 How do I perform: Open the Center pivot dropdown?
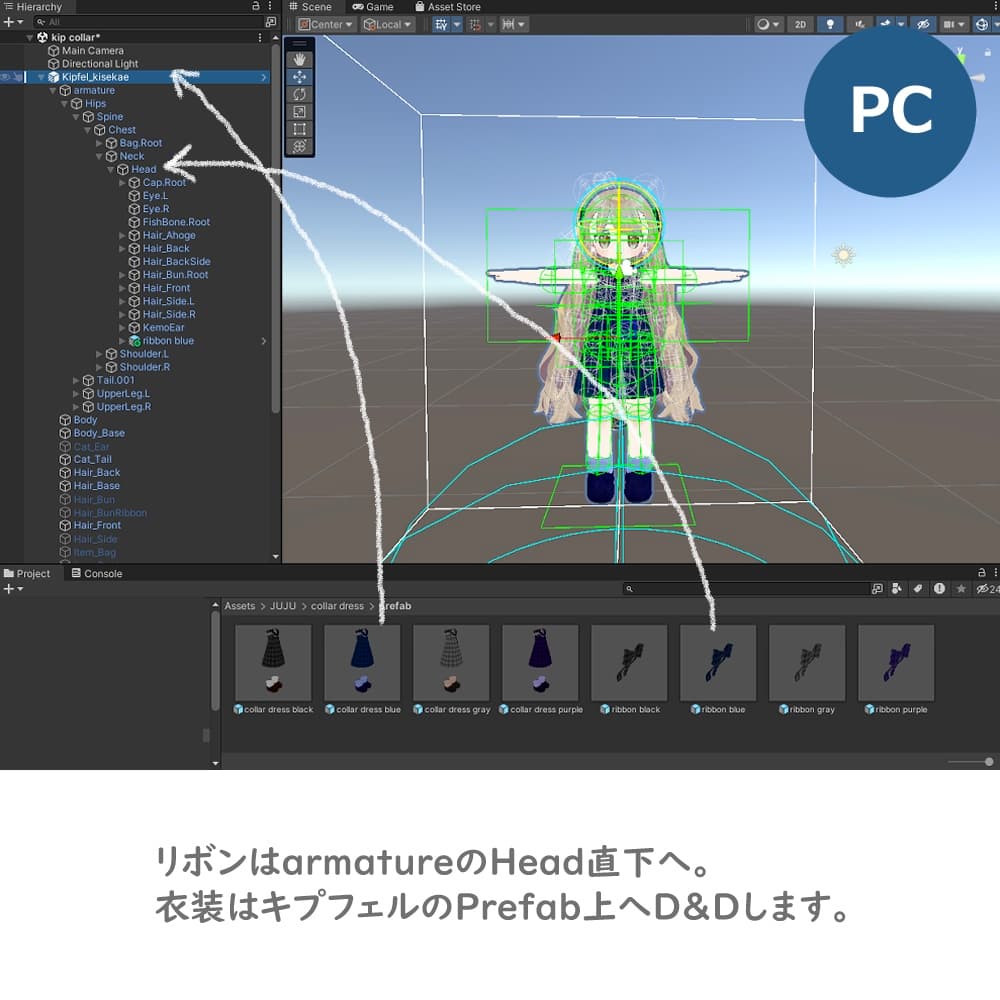click(324, 24)
